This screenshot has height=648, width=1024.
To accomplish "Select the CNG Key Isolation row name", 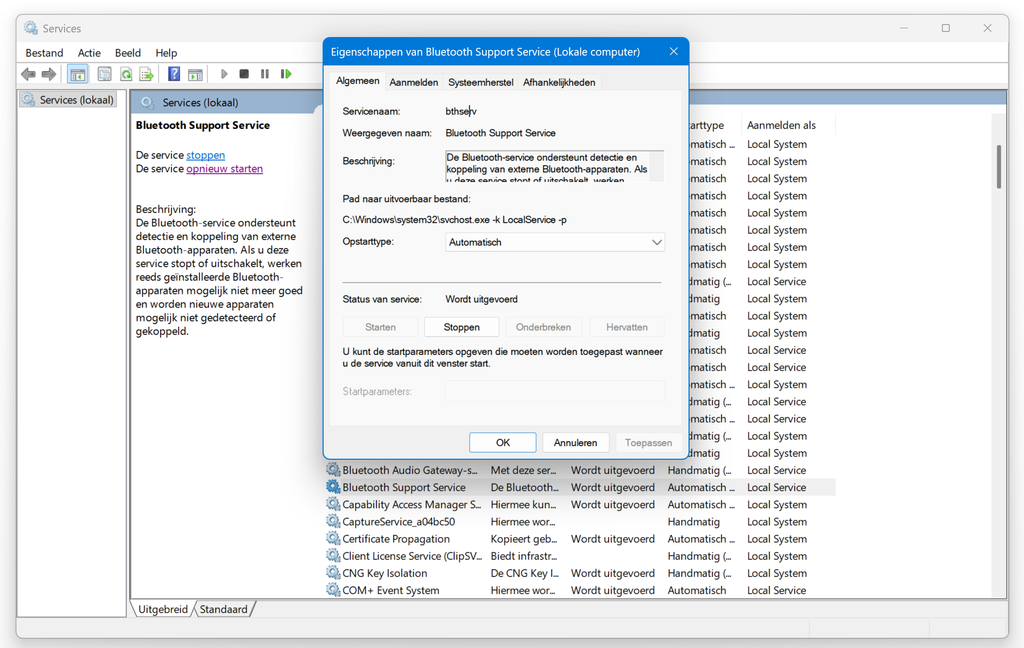I will (x=385, y=573).
